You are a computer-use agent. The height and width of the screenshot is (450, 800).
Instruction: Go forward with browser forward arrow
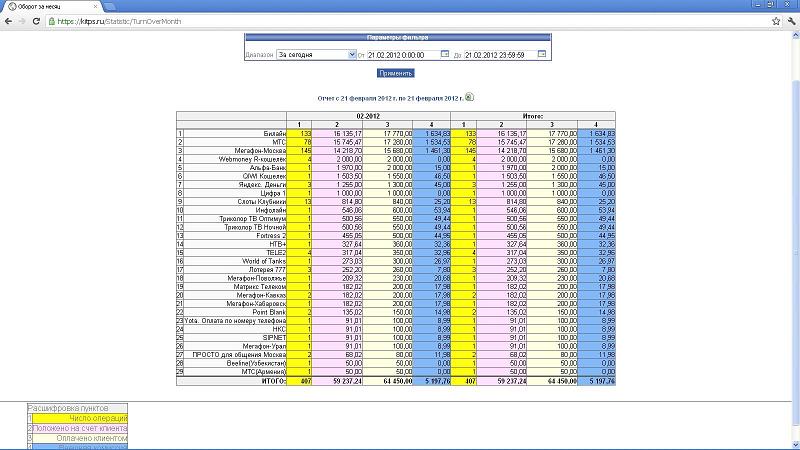tap(22, 21)
